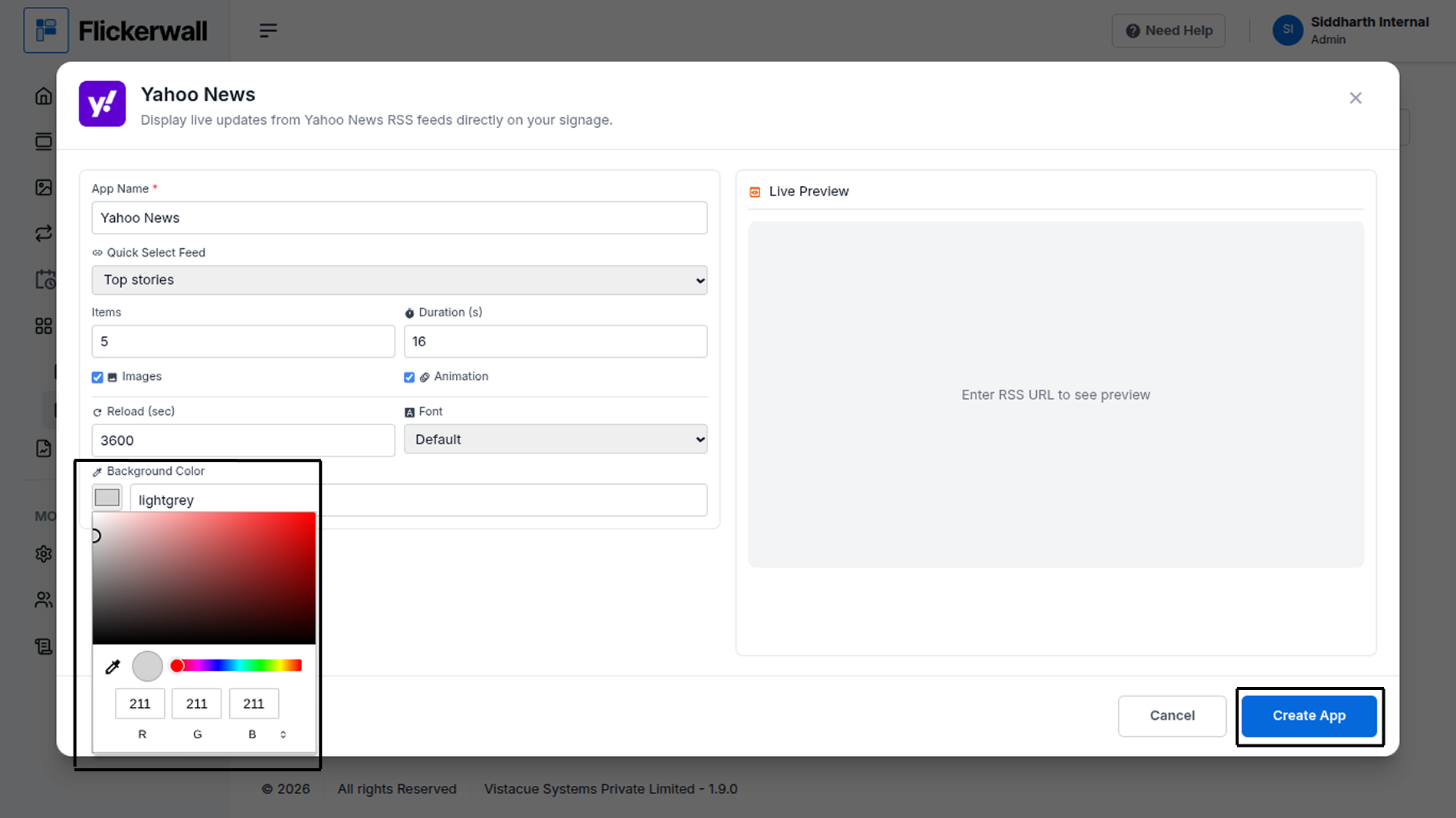Open the reports document icon in sidebar

coord(44,449)
